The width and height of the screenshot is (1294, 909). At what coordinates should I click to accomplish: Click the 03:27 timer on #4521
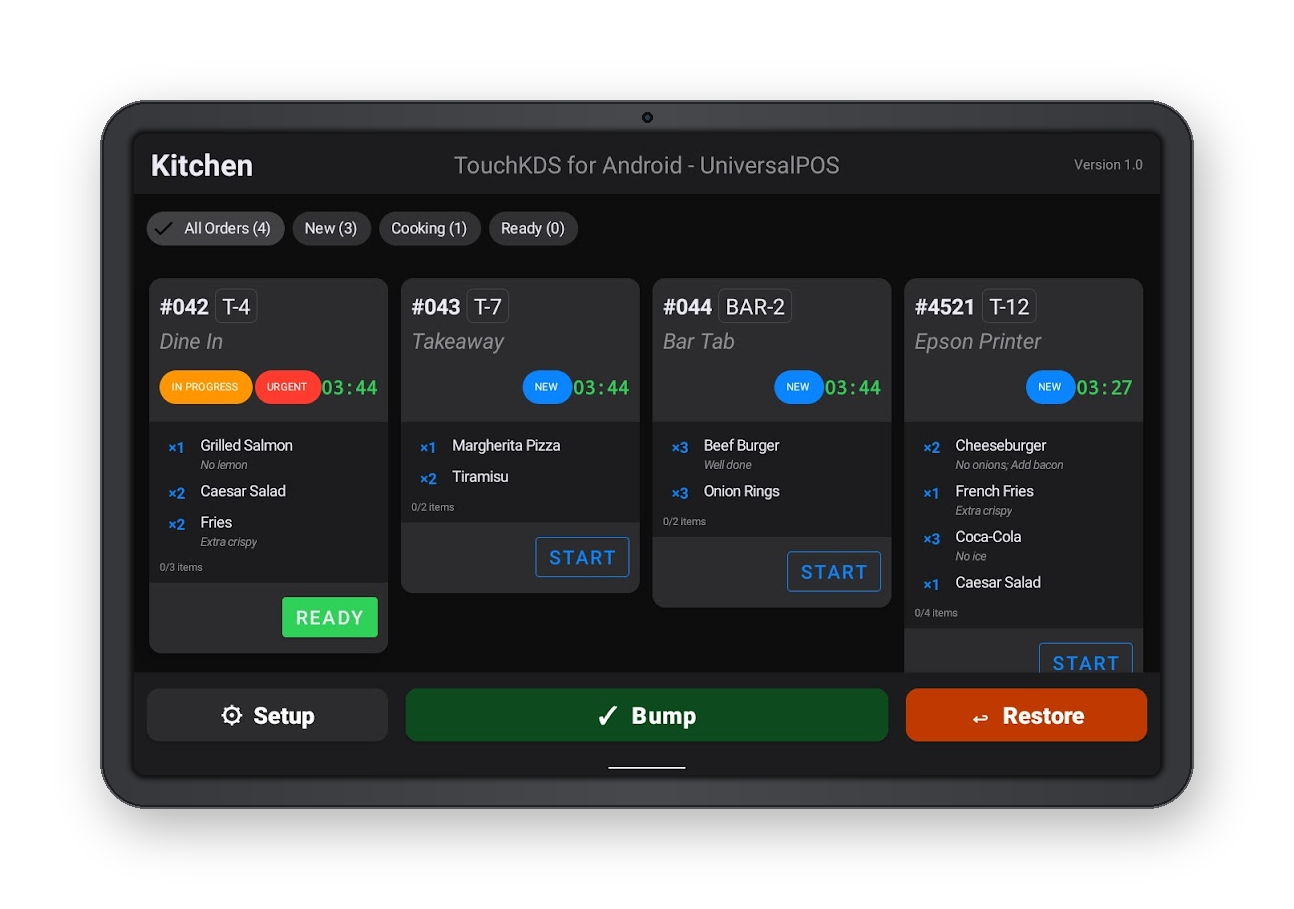pos(1105,388)
